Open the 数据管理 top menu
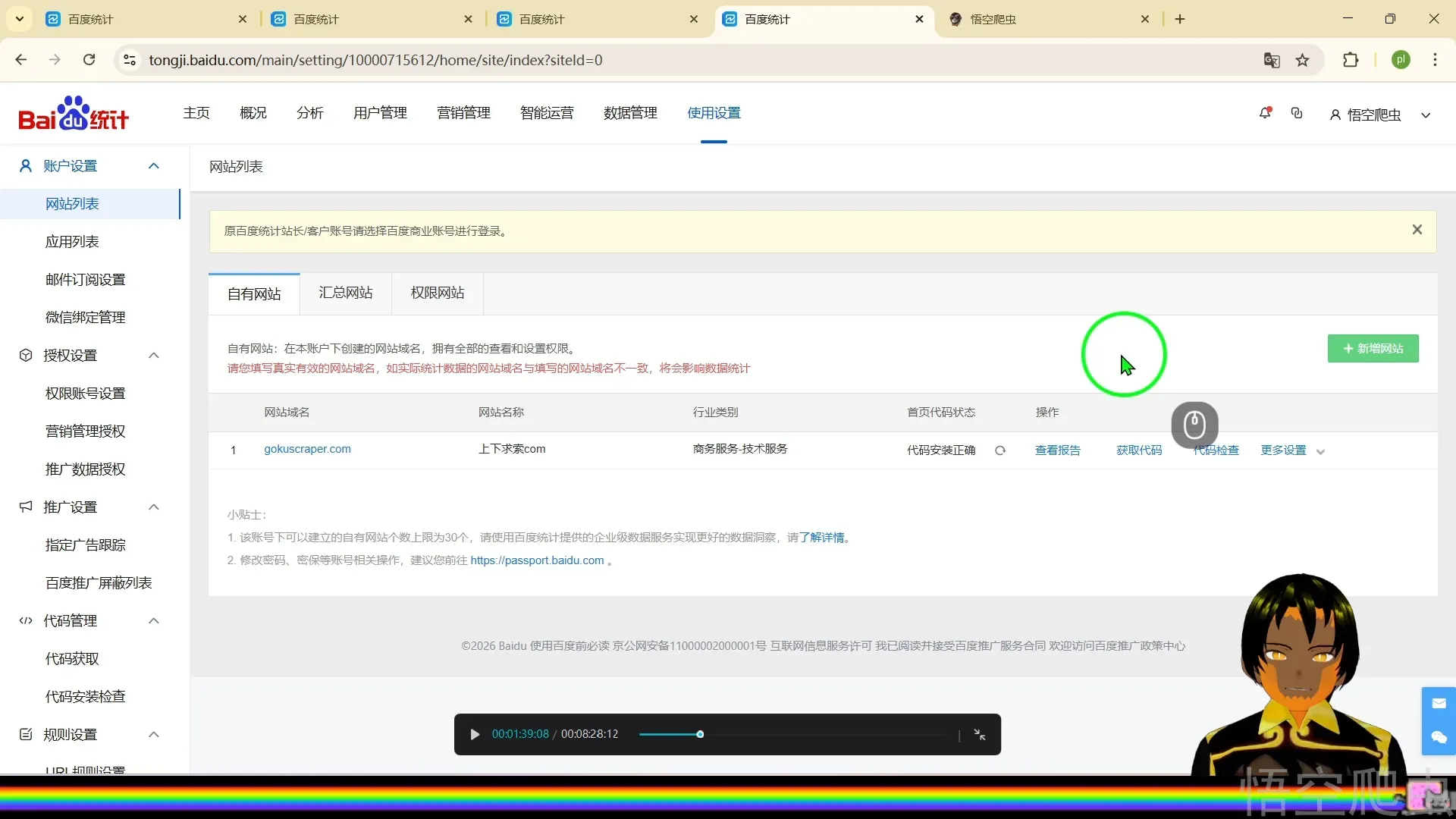 [x=630, y=113]
